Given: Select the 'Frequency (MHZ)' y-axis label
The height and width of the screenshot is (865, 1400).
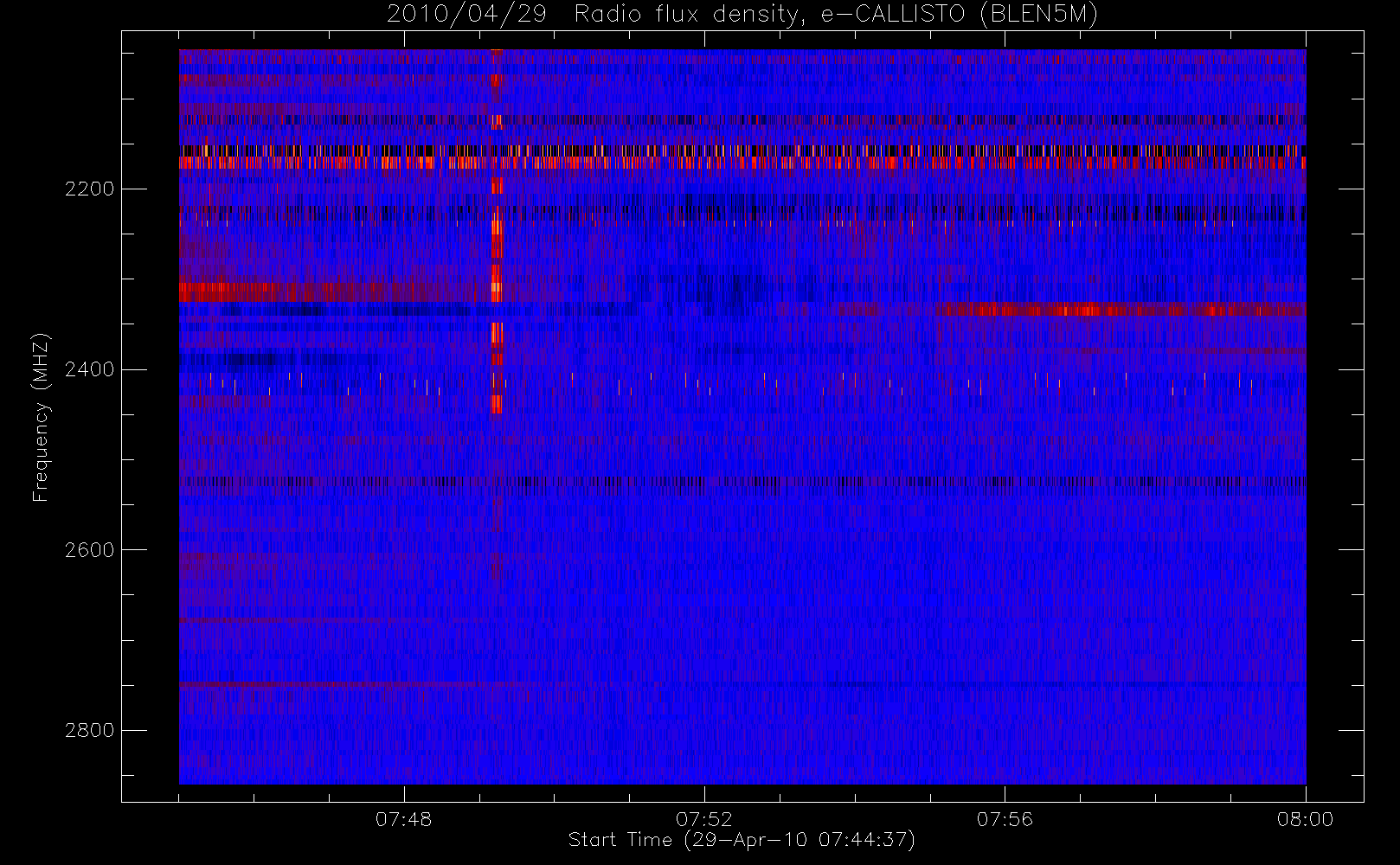Looking at the screenshot, I should coord(40,417).
